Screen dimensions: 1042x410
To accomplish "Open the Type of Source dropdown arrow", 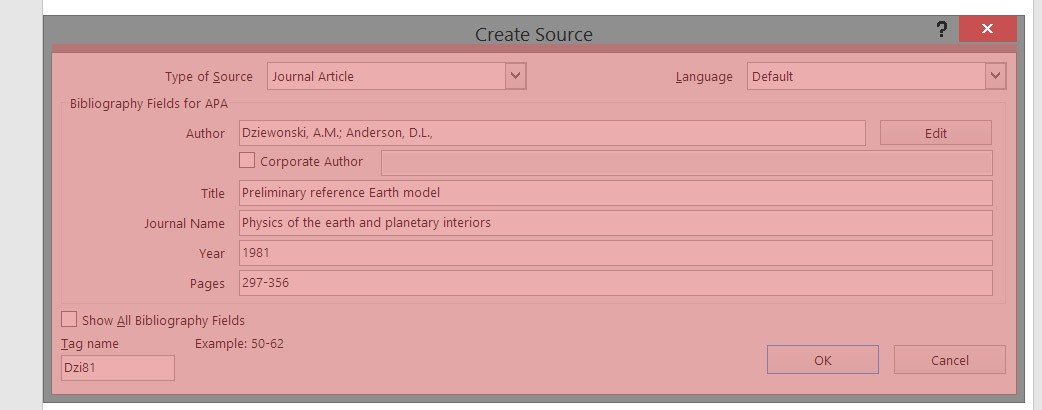I will pos(516,76).
